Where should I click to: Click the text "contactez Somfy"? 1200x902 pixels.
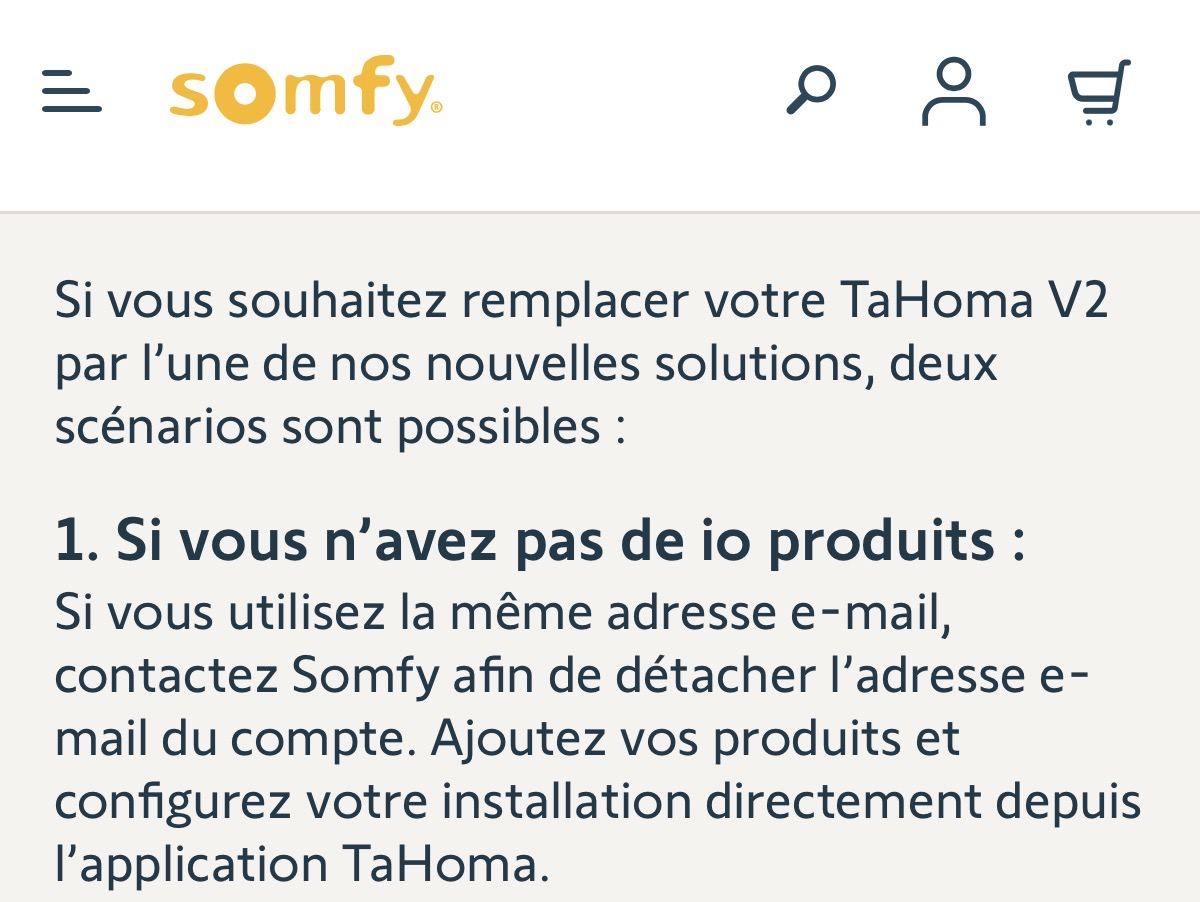click(247, 676)
